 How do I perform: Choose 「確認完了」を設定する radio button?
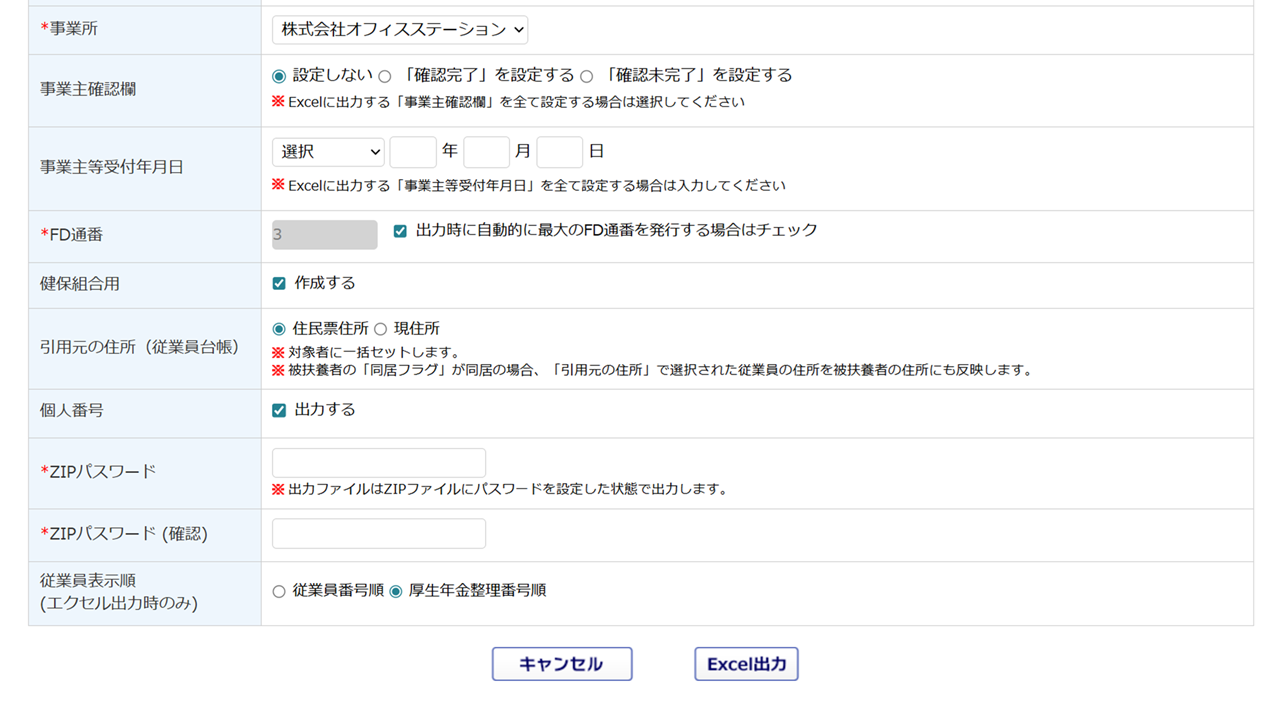click(385, 76)
